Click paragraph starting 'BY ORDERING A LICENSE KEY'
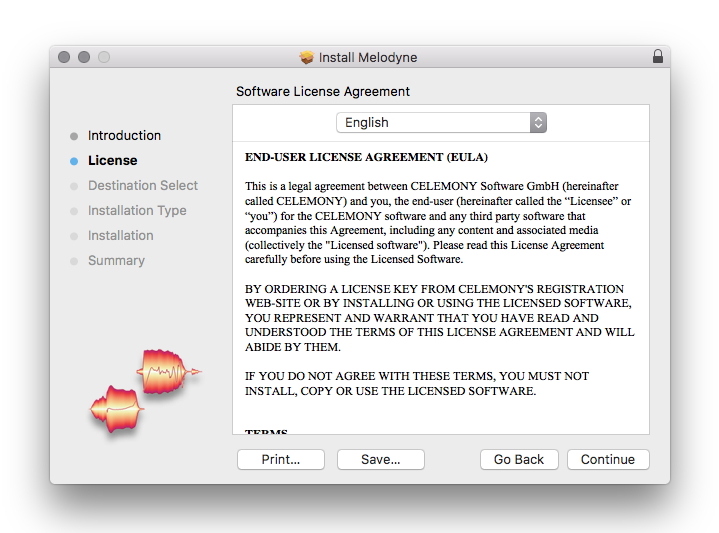 (x=440, y=318)
